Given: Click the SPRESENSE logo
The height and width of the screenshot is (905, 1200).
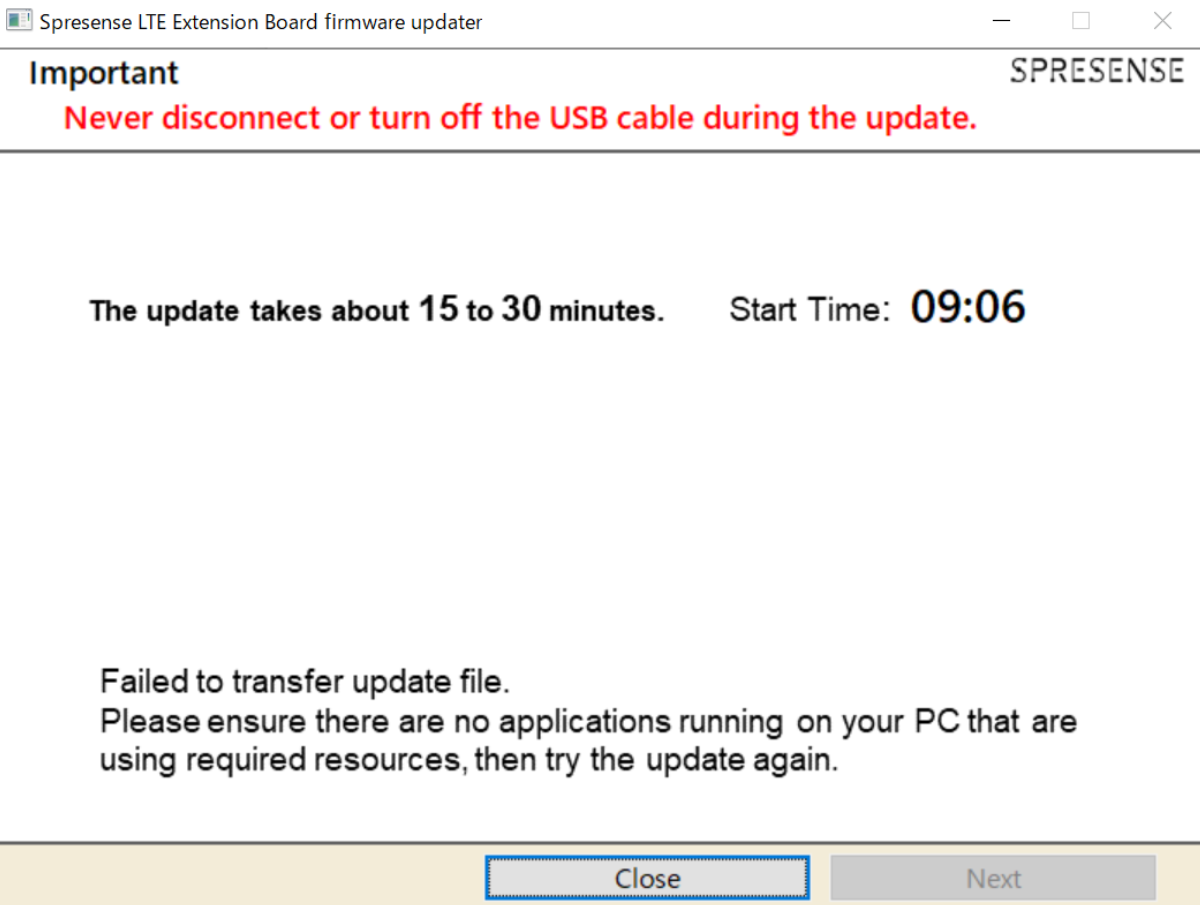Looking at the screenshot, I should (1096, 71).
